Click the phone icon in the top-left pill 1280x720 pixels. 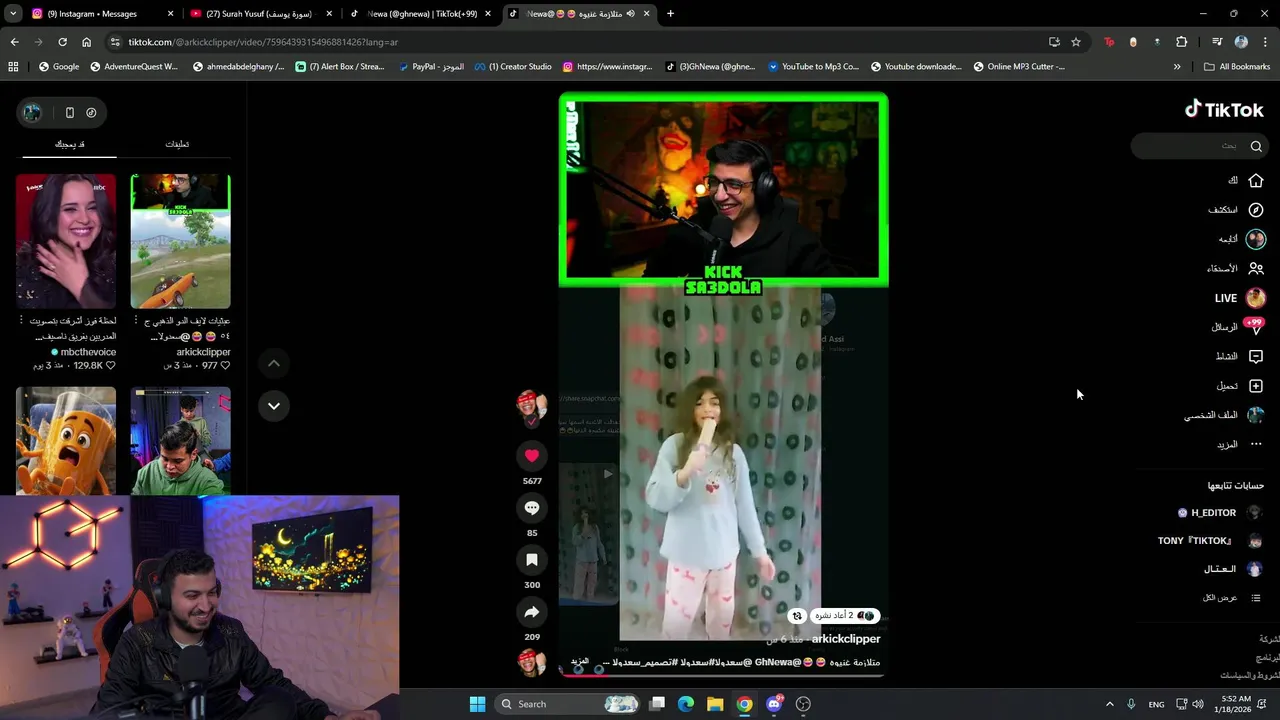pyautogui.click(x=69, y=113)
